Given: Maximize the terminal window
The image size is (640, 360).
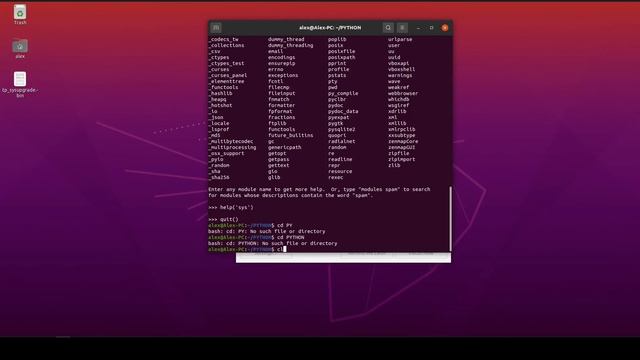Looking at the screenshot, I should click(431, 28).
